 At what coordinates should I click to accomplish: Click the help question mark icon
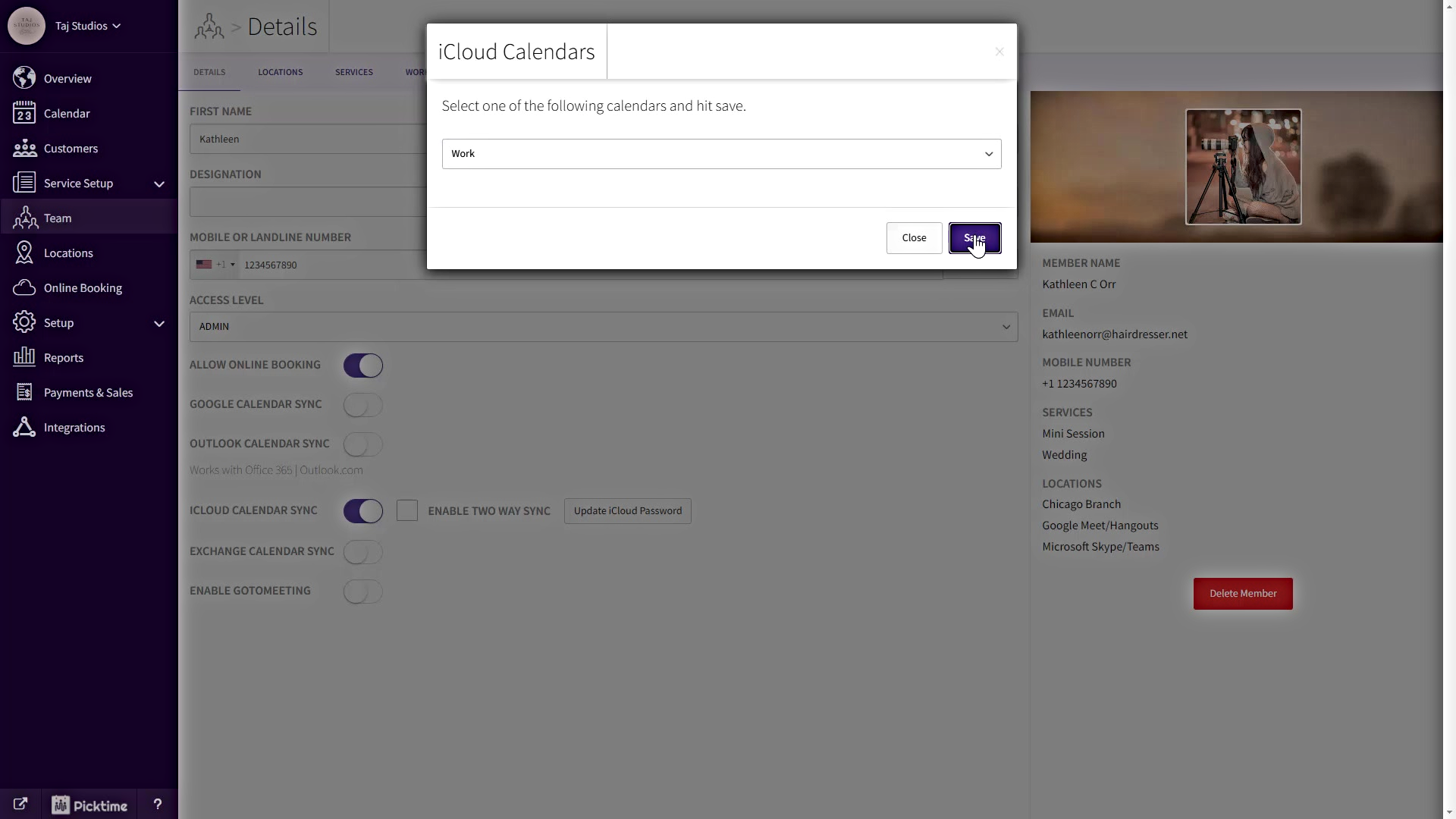157,805
